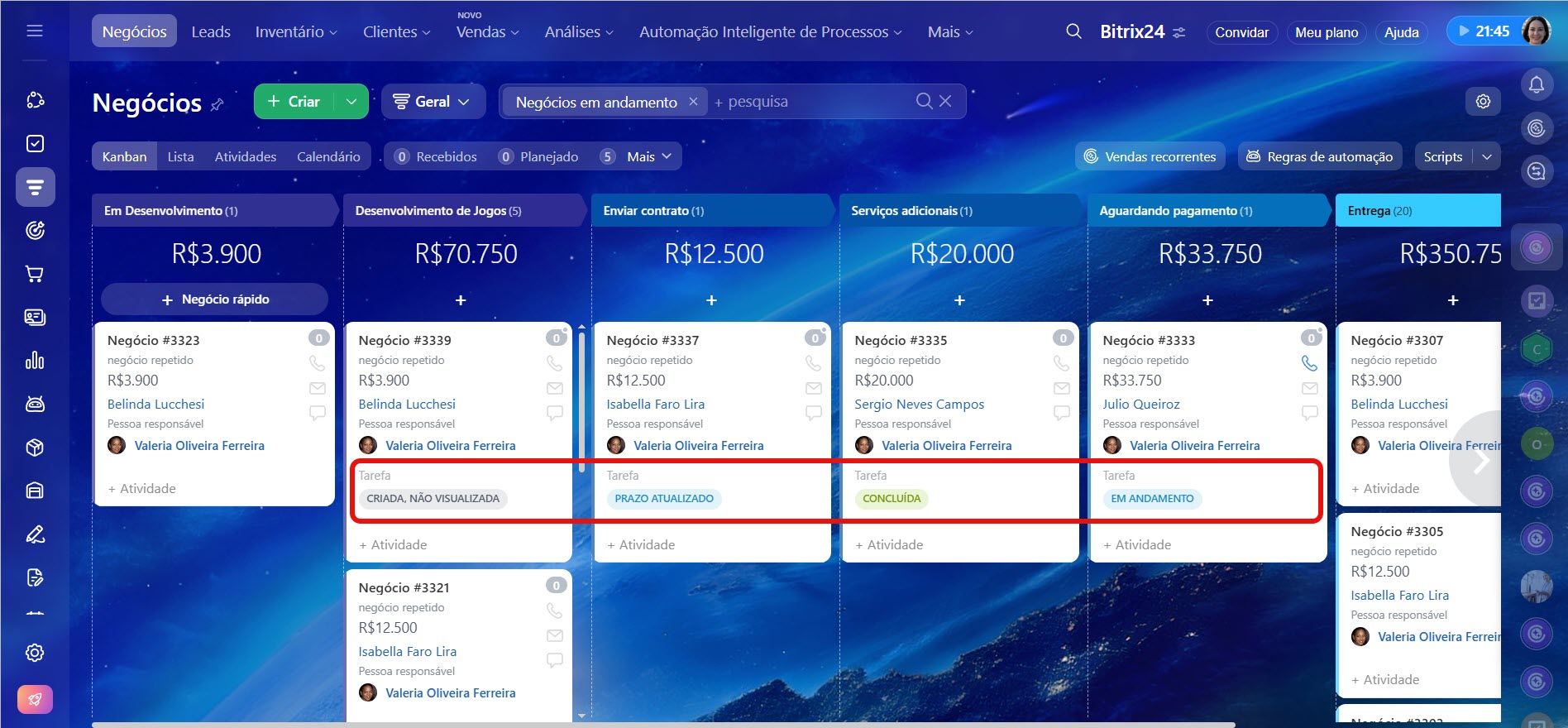
Task: Click the email icon on Negócio #3339
Action: tap(555, 388)
